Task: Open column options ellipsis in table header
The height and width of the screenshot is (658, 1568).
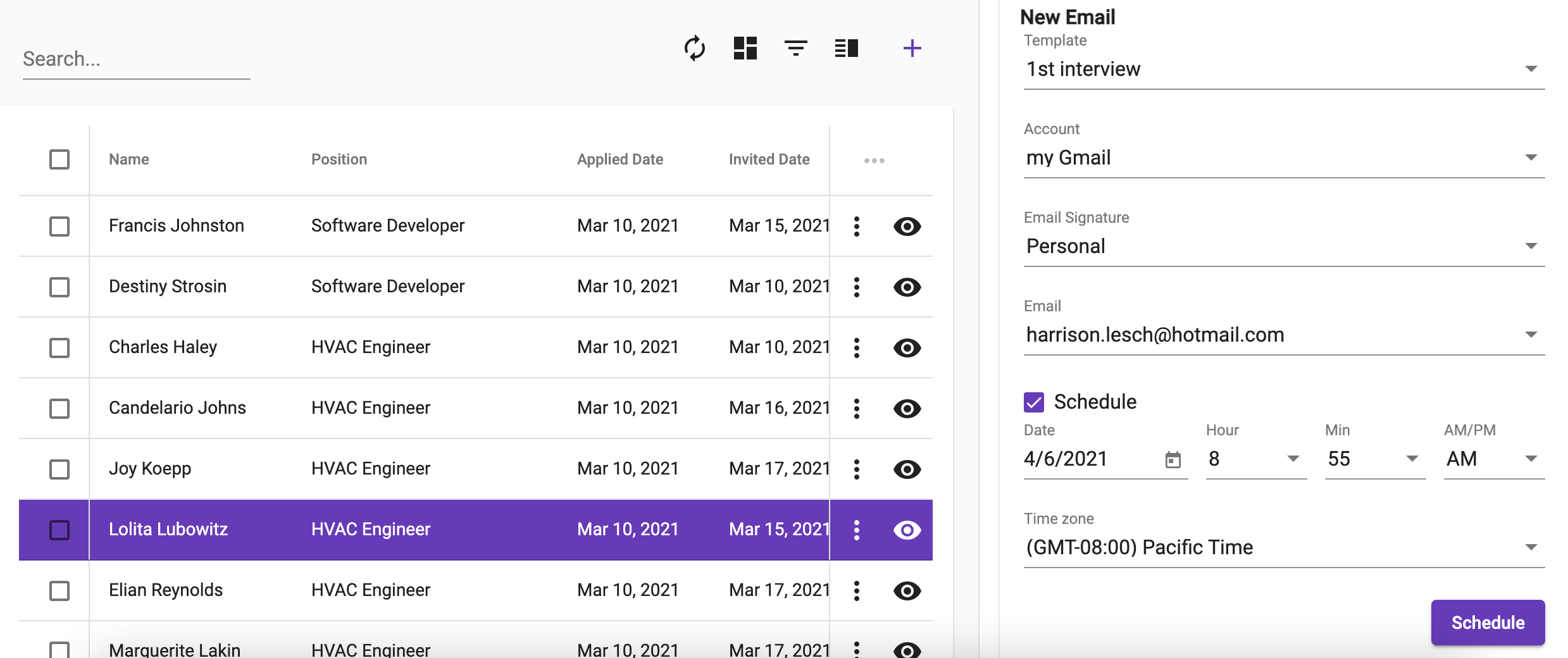Action: tap(874, 161)
